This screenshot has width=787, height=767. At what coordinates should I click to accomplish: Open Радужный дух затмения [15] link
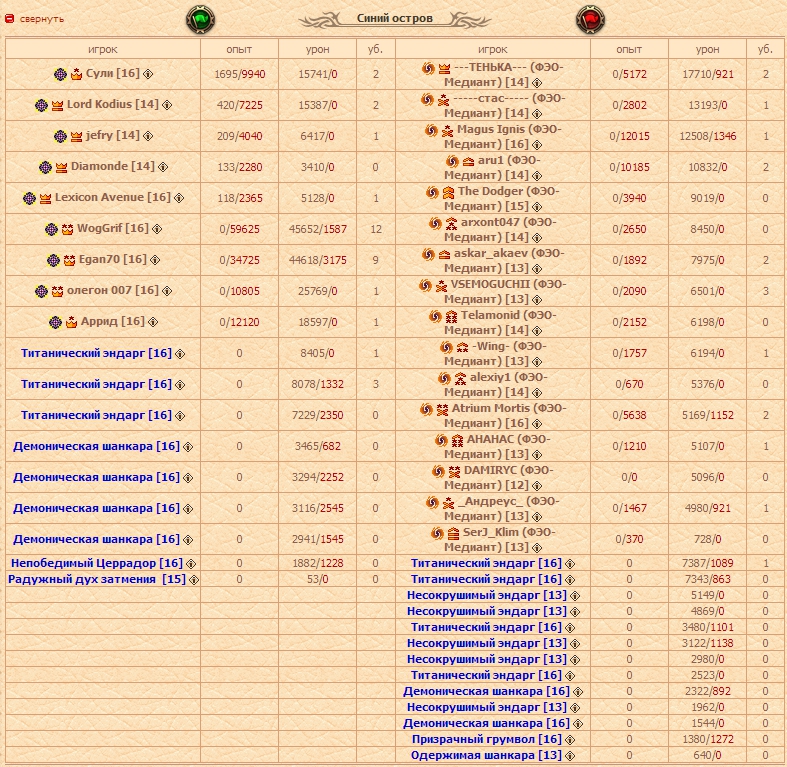click(97, 579)
